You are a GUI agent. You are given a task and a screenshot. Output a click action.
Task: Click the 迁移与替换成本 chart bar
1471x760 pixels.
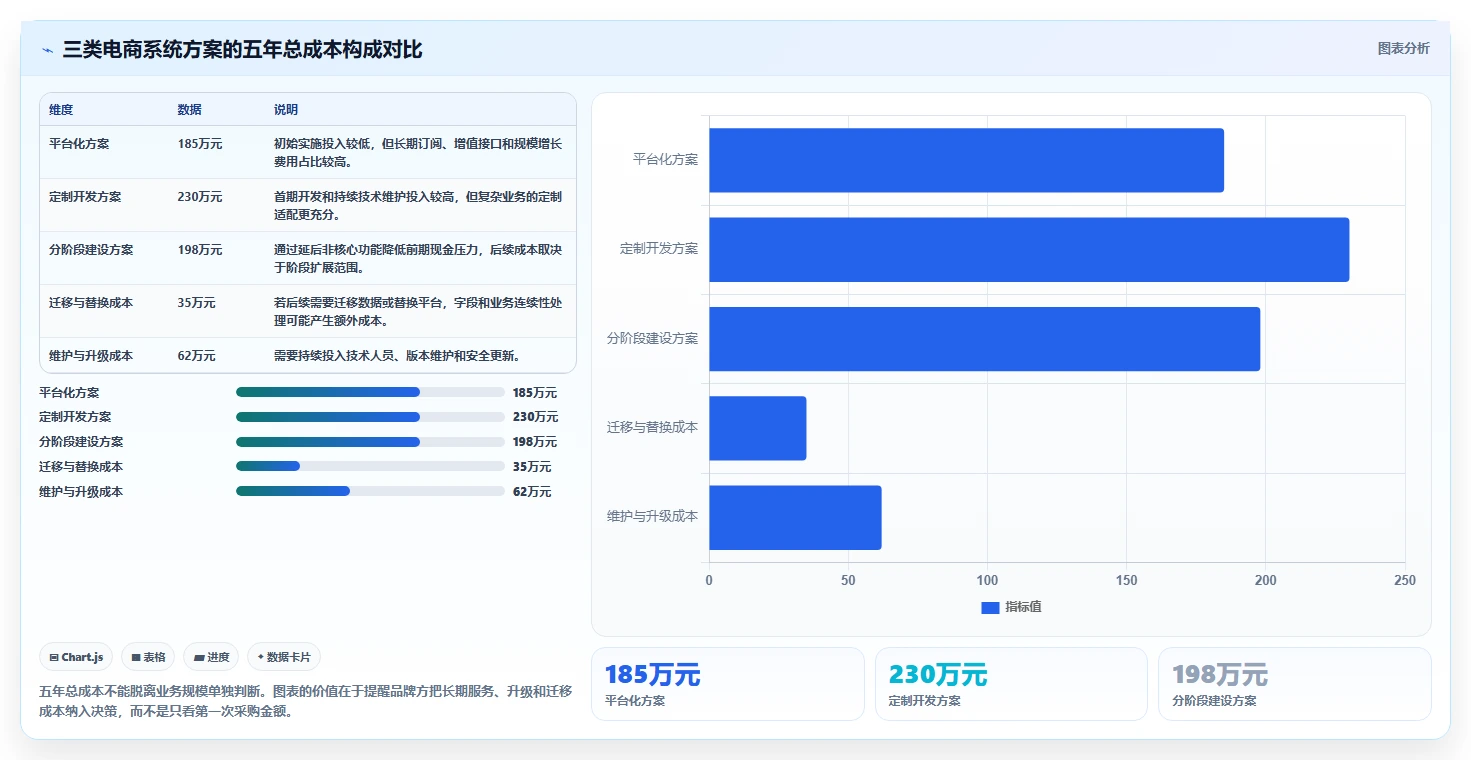[x=757, y=428]
